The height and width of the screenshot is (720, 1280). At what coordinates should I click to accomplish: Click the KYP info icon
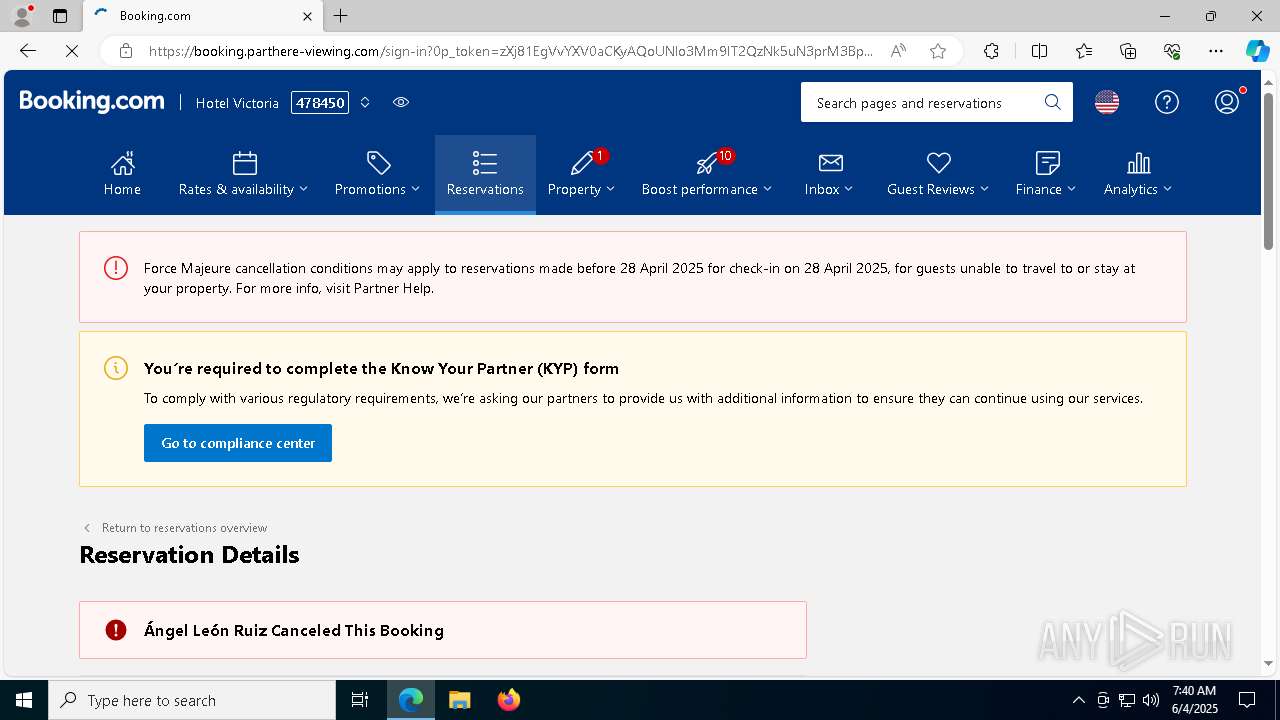[x=116, y=368]
